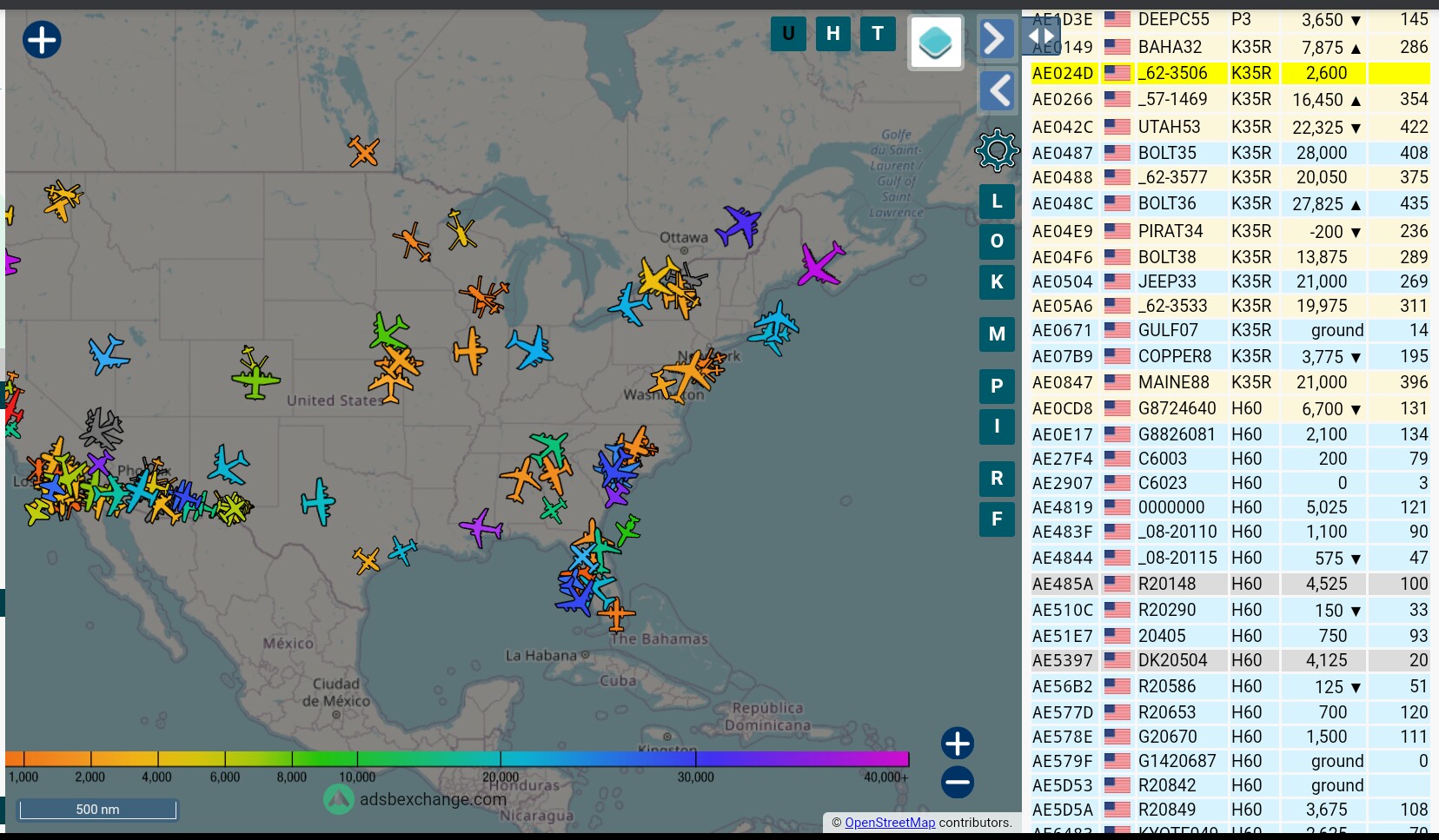Click hex code AE04F6
Image resolution: width=1439 pixels, height=840 pixels.
click(1062, 258)
